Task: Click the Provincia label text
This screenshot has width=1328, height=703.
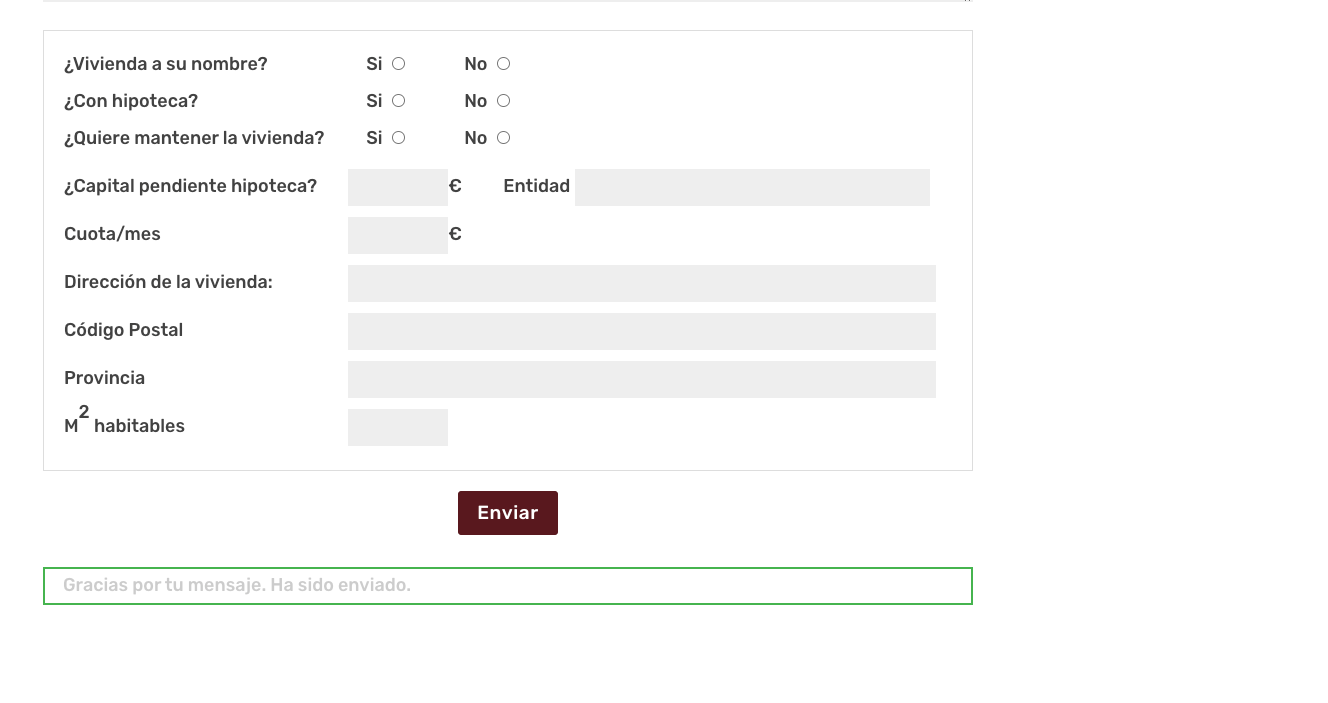Action: [104, 378]
